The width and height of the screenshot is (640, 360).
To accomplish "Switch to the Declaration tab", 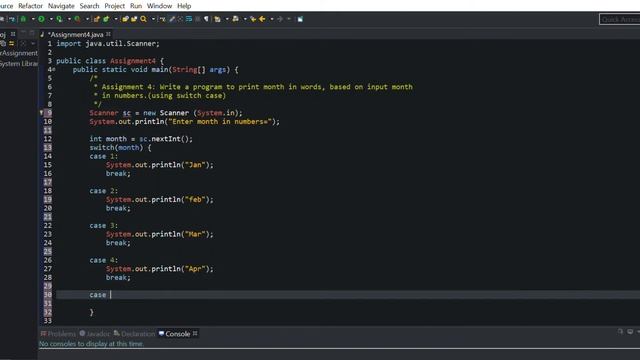I will [135, 334].
